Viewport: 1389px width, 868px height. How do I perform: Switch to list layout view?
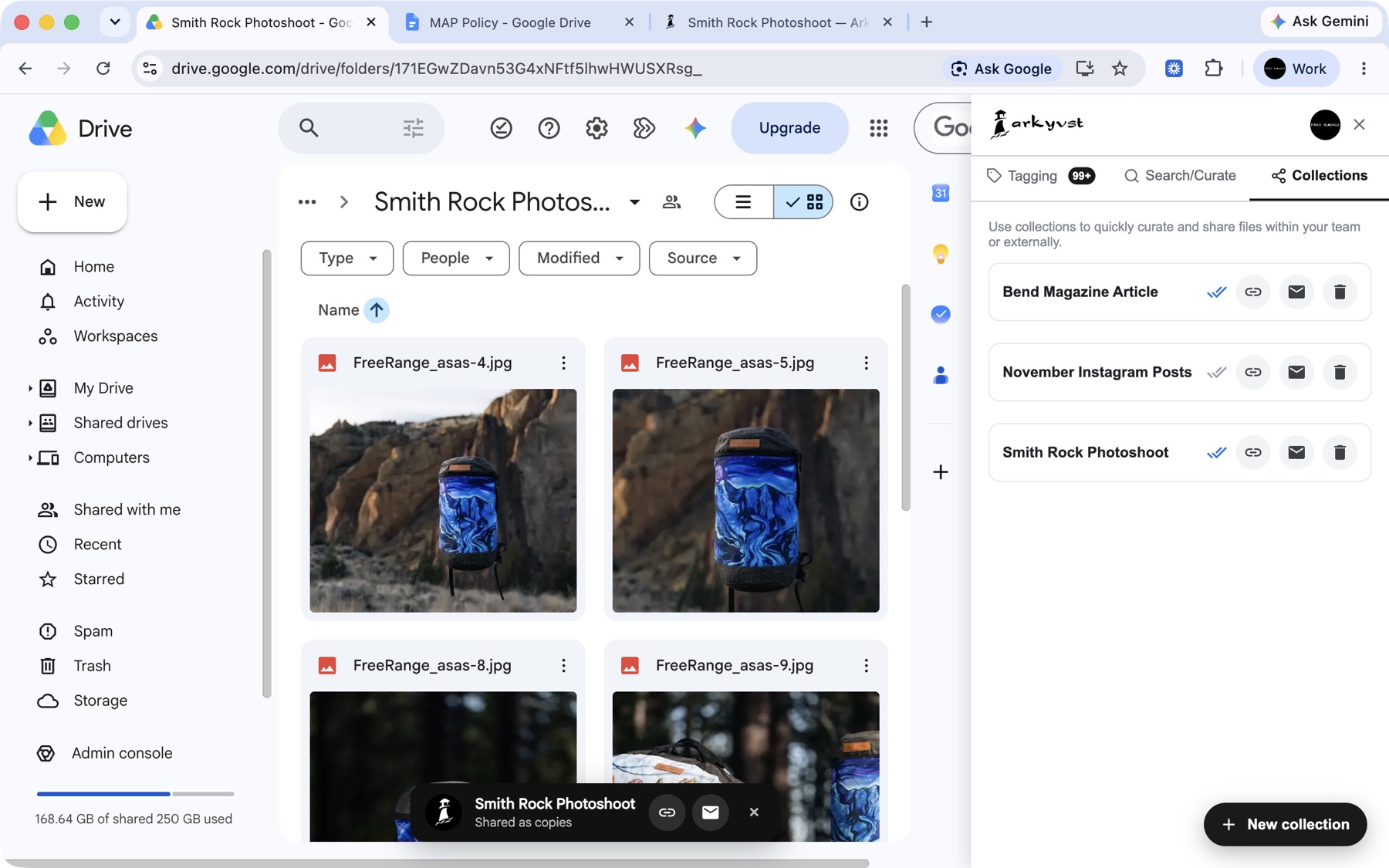point(744,202)
